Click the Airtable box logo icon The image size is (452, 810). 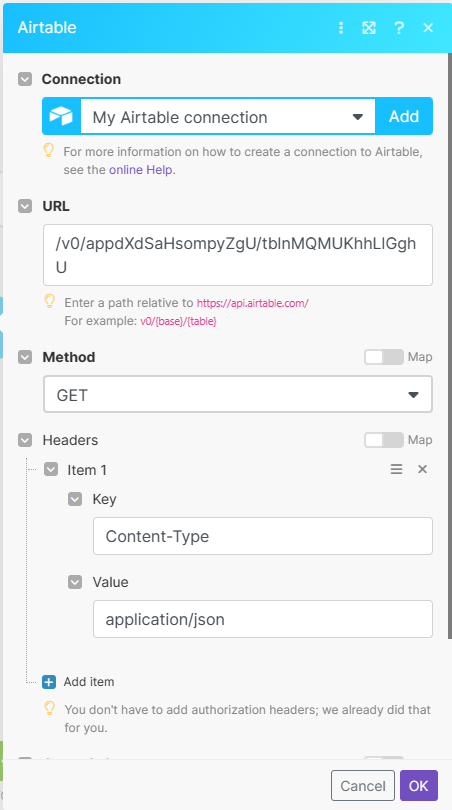coord(61,116)
